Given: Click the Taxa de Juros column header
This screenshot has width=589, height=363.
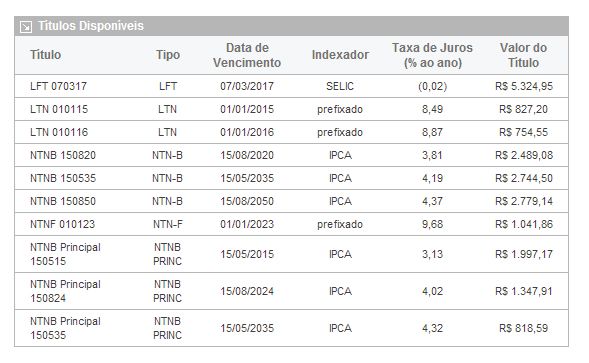Looking at the screenshot, I should pos(432,55).
